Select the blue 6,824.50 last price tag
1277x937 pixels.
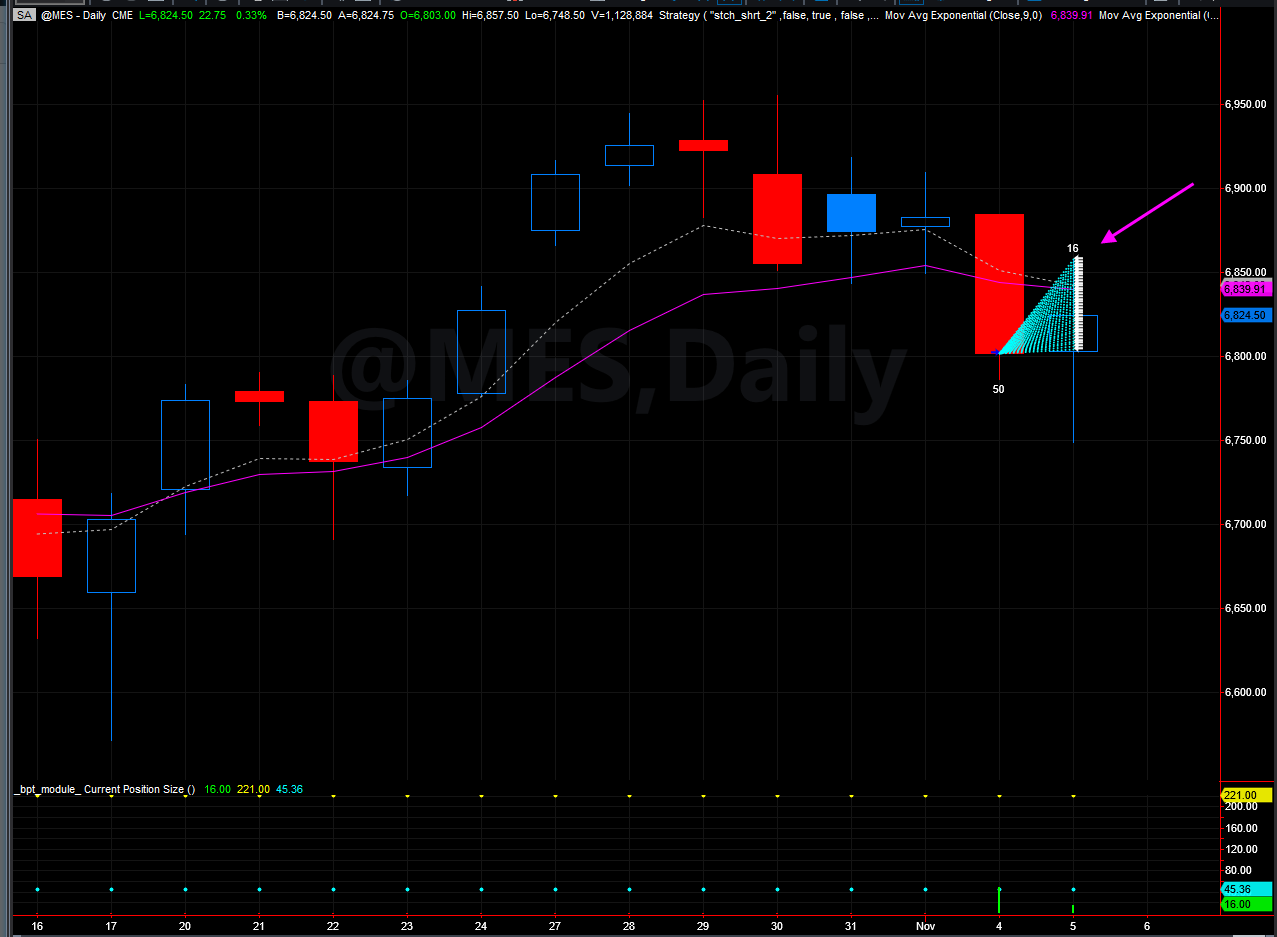click(1245, 315)
